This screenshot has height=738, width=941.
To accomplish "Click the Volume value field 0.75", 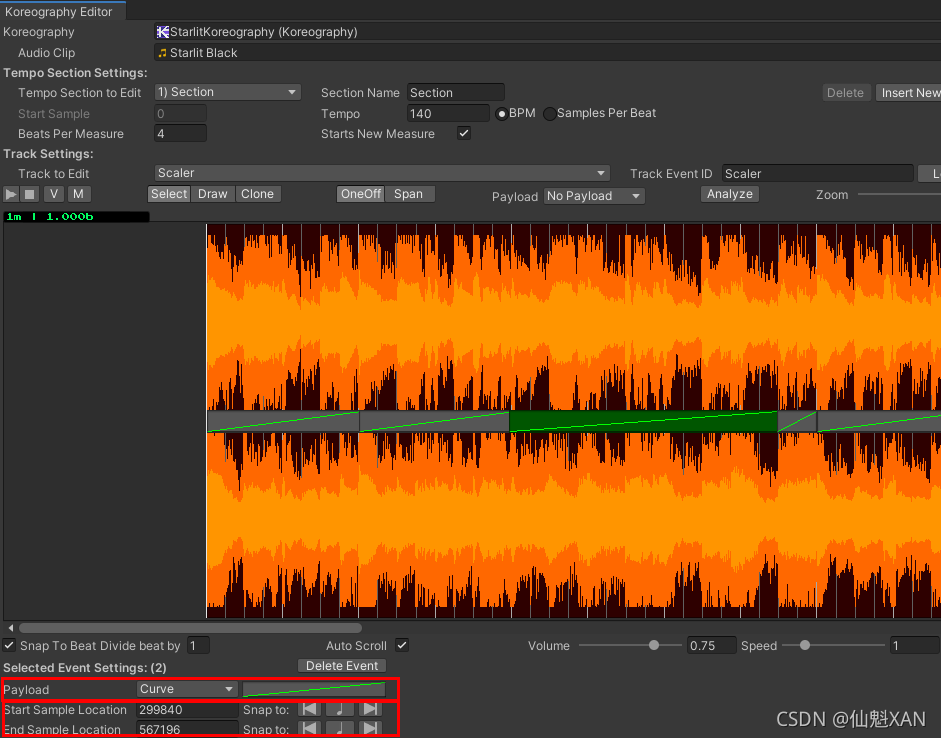I will pyautogui.click(x=711, y=646).
